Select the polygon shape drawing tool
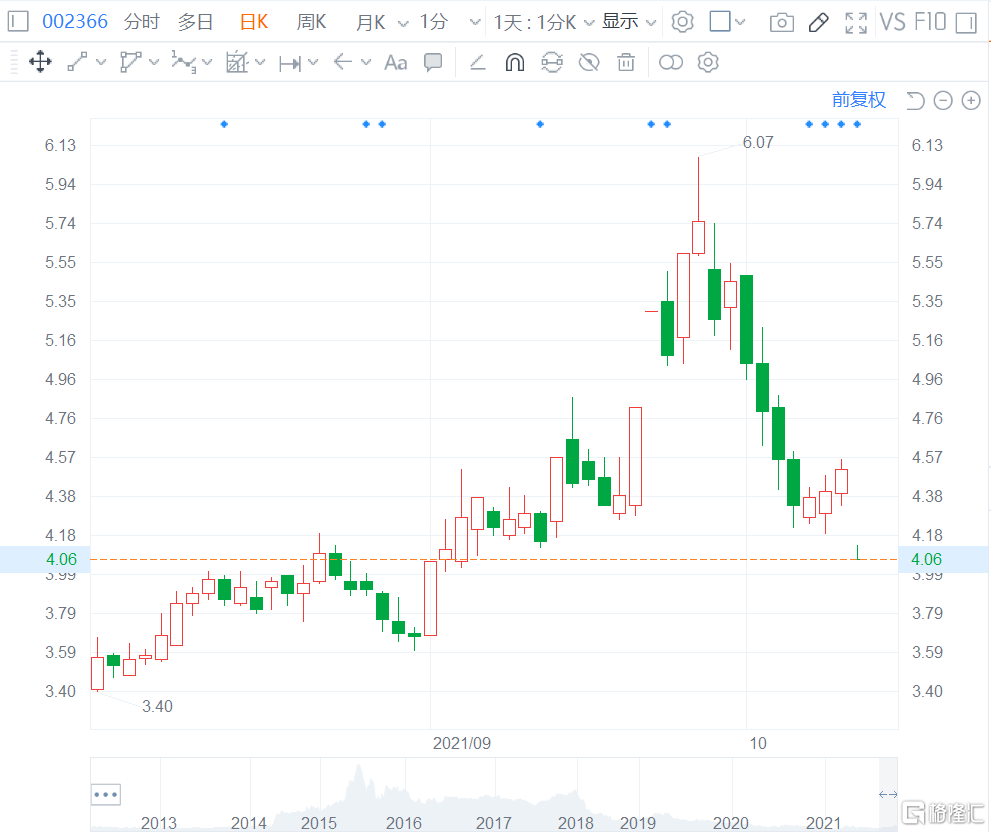The image size is (991, 832). pyautogui.click(x=130, y=62)
